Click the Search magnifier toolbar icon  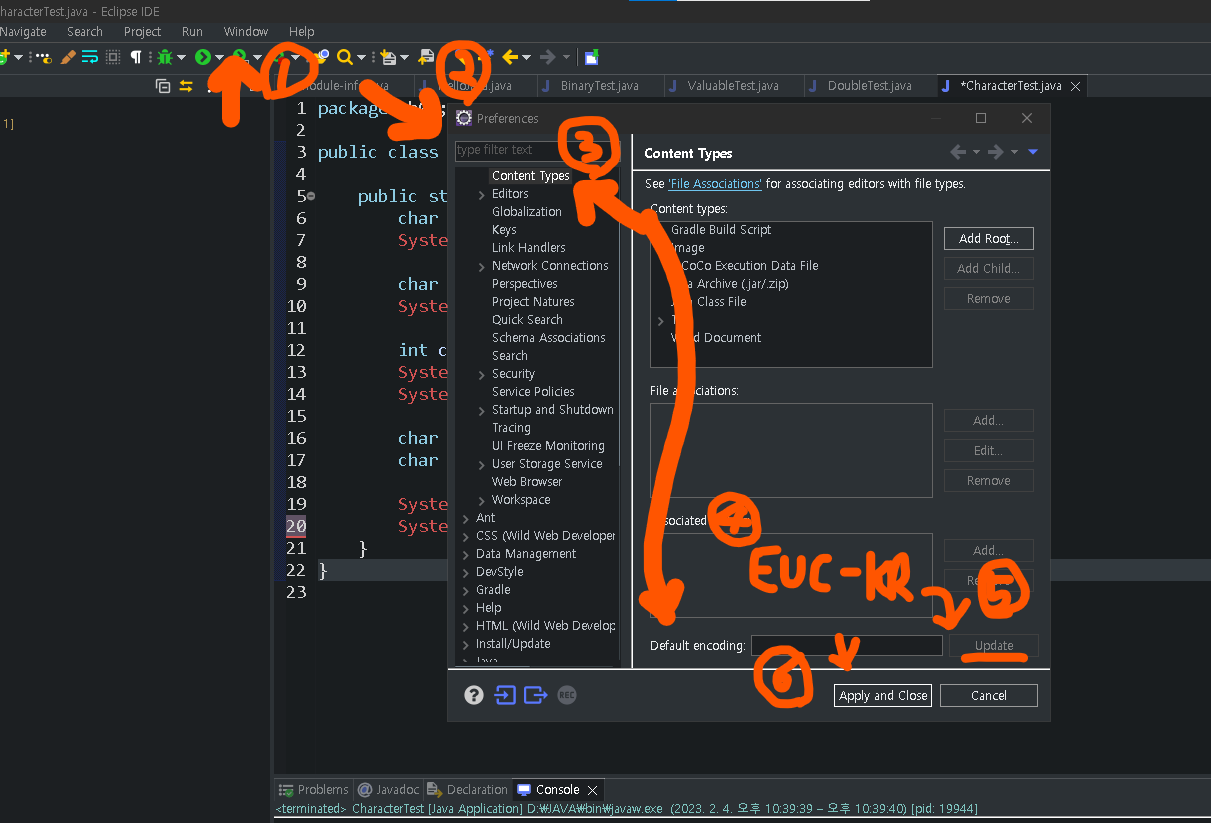(x=344, y=57)
